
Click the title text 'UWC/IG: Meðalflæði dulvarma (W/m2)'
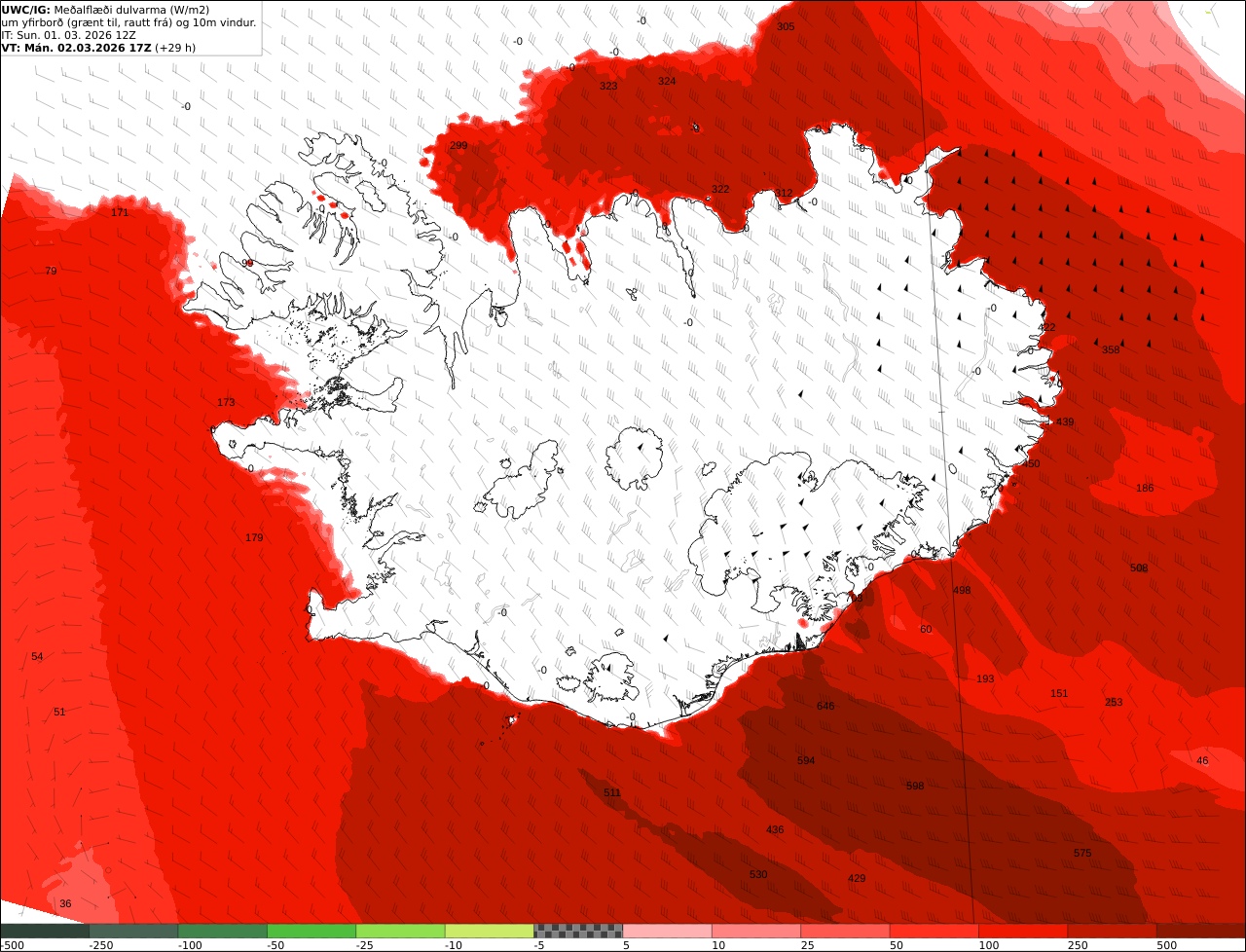click(x=105, y=10)
